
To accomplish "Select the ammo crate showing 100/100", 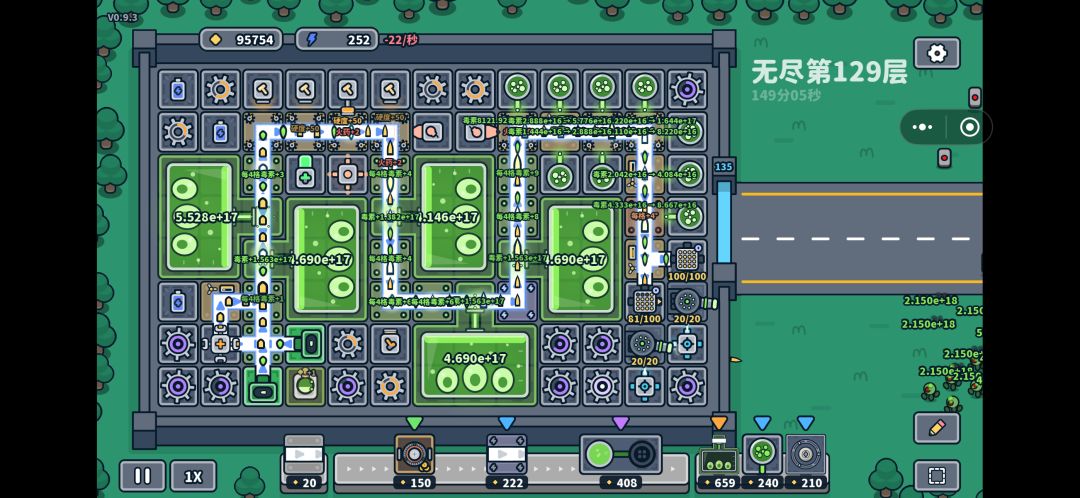I will (687, 260).
